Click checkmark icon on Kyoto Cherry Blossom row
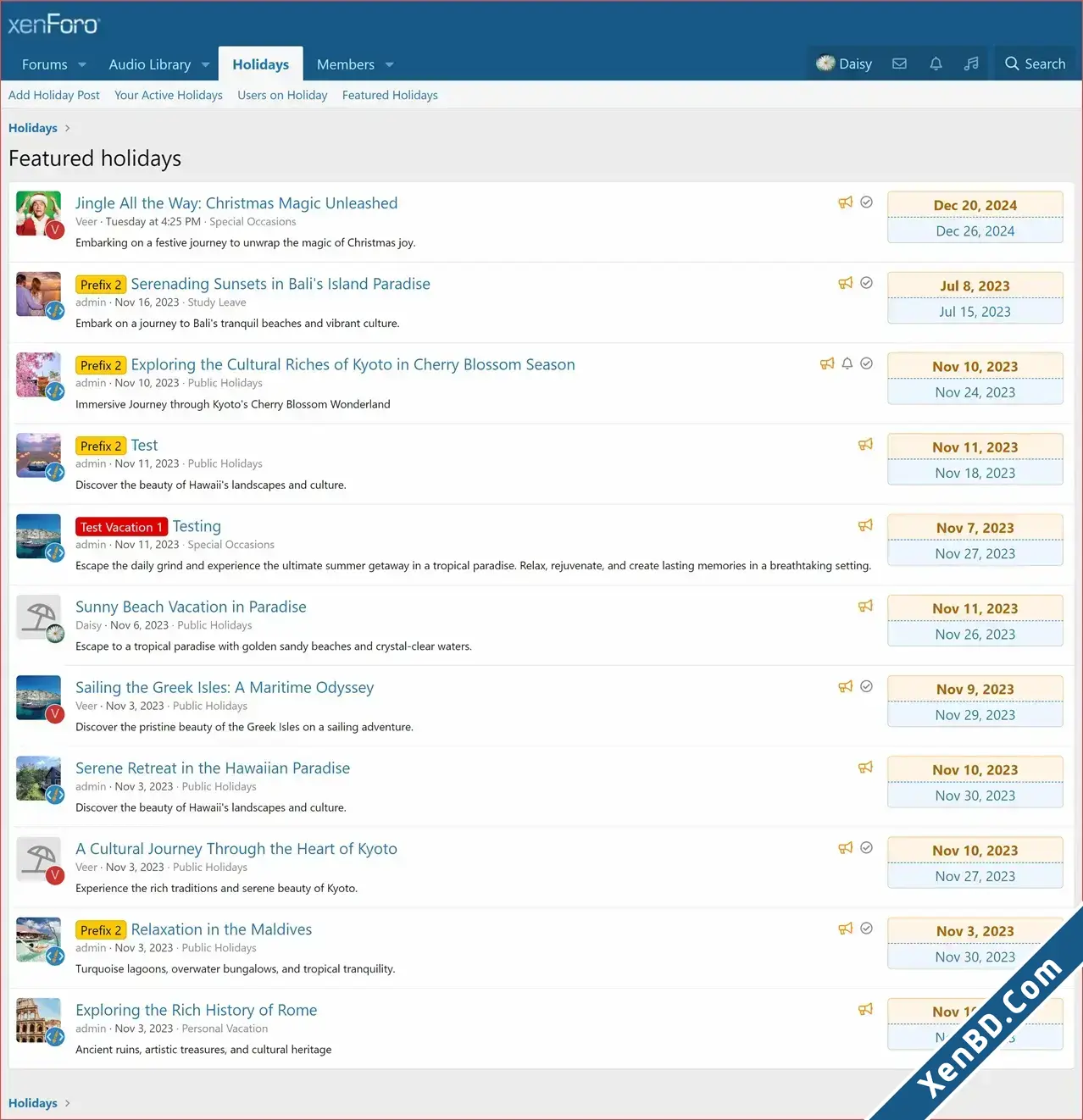 coord(866,363)
